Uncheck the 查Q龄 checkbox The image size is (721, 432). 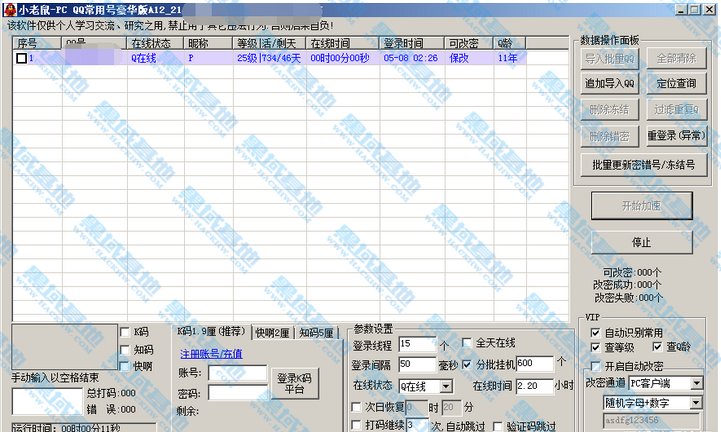pyautogui.click(x=657, y=346)
